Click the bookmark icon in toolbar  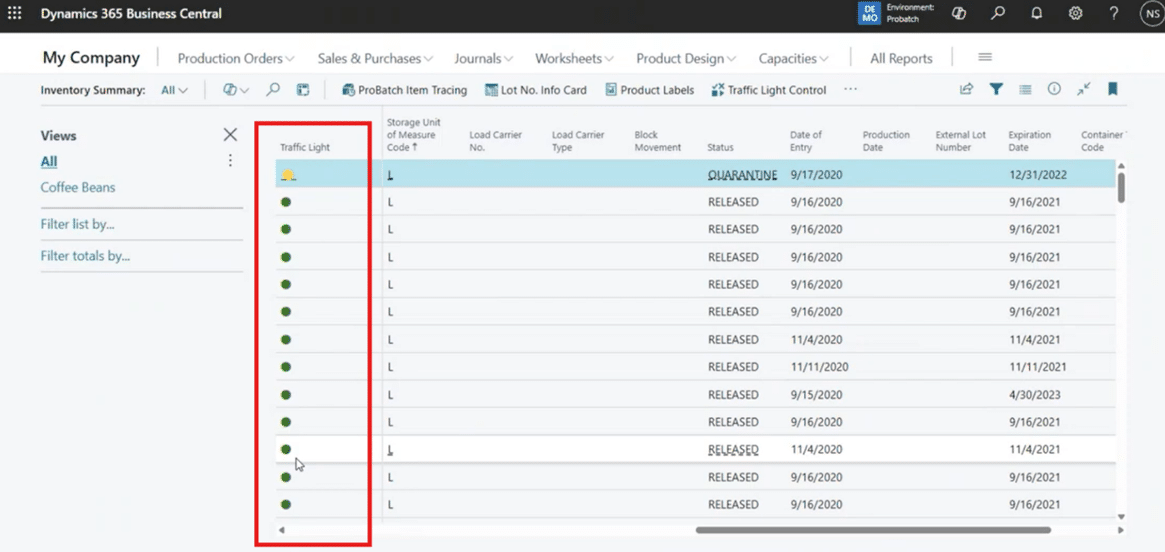pyautogui.click(x=1112, y=89)
